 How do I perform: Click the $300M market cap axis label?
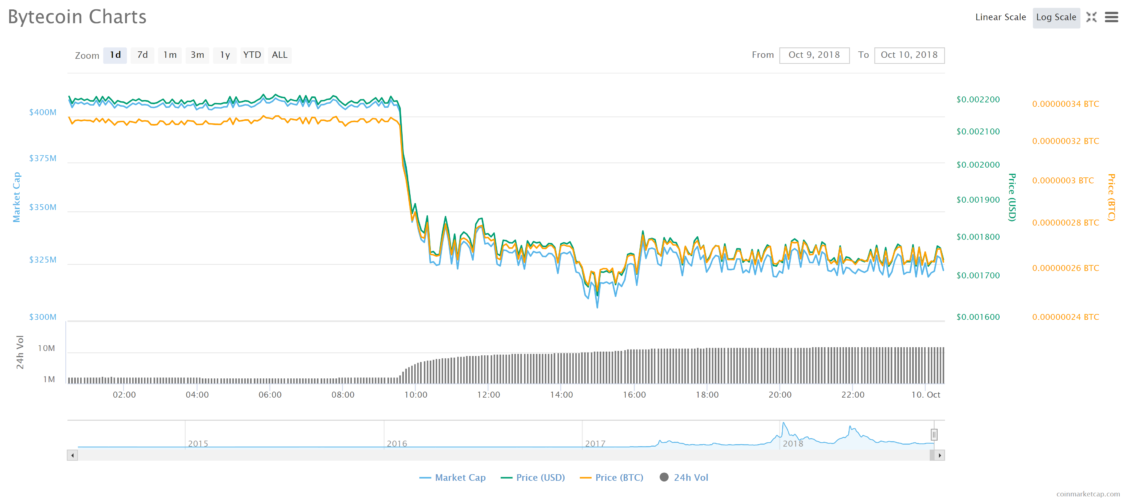pos(43,318)
